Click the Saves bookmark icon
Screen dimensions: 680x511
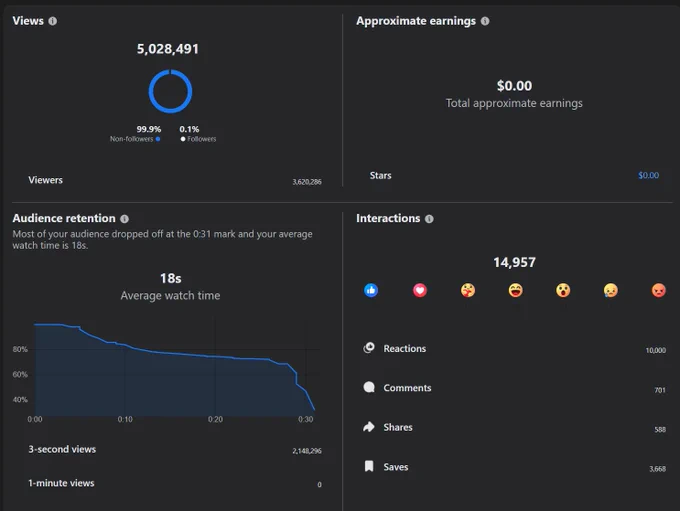point(369,466)
